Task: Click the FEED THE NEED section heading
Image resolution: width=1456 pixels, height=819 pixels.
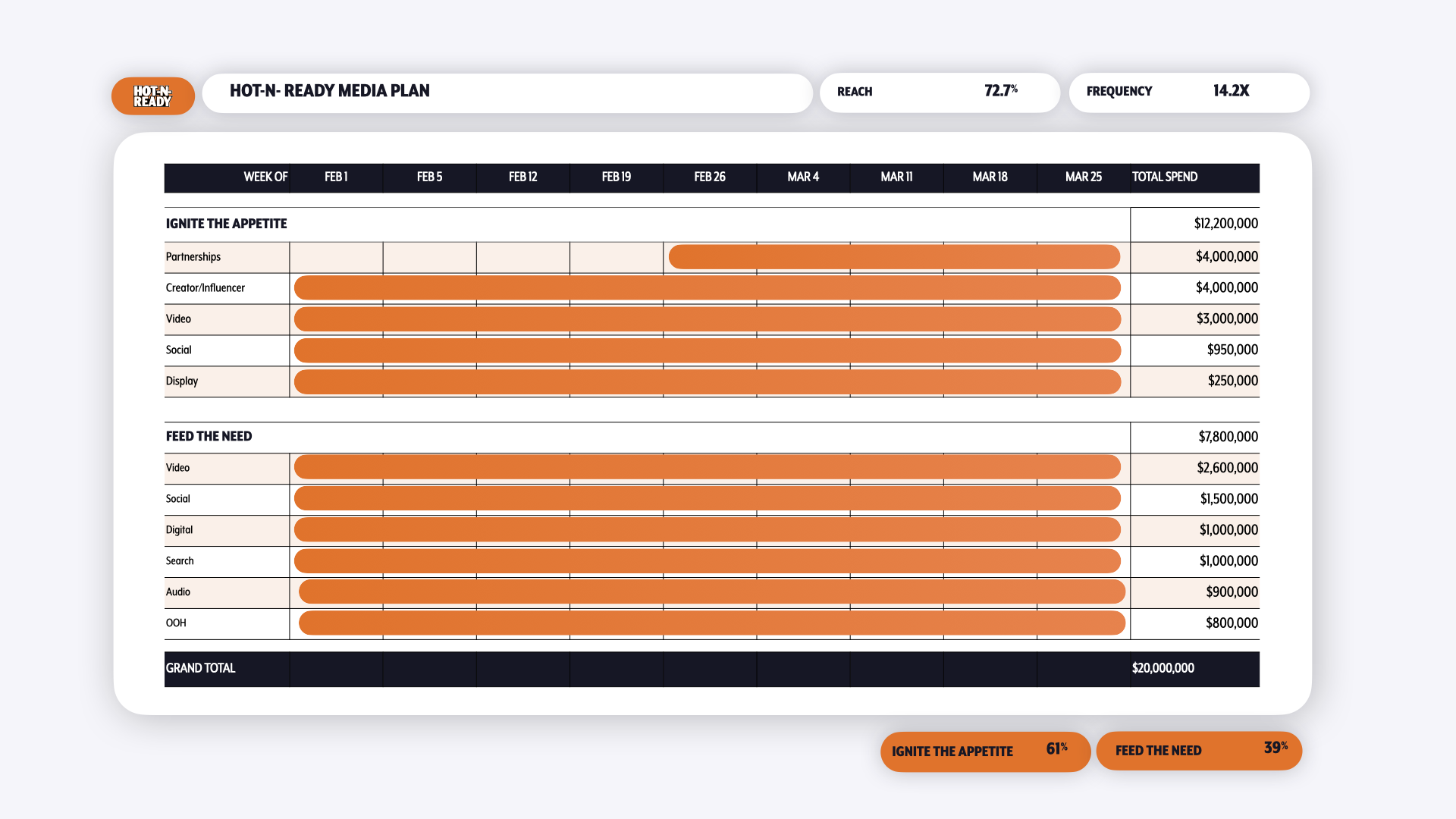Action: (209, 436)
